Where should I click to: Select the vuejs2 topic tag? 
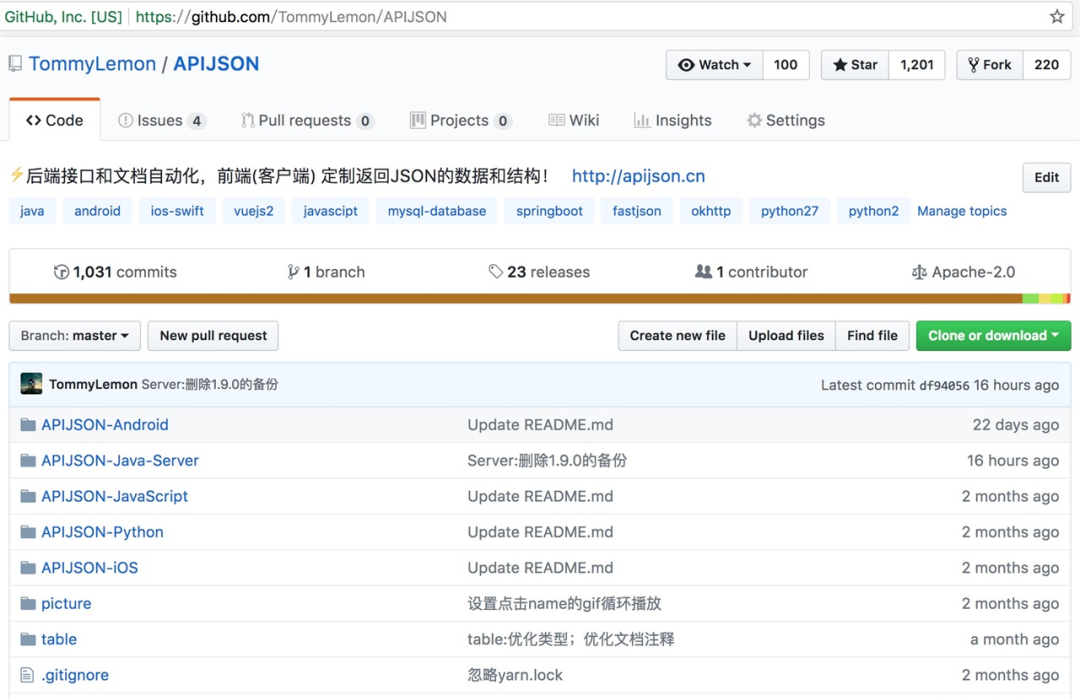click(x=253, y=211)
